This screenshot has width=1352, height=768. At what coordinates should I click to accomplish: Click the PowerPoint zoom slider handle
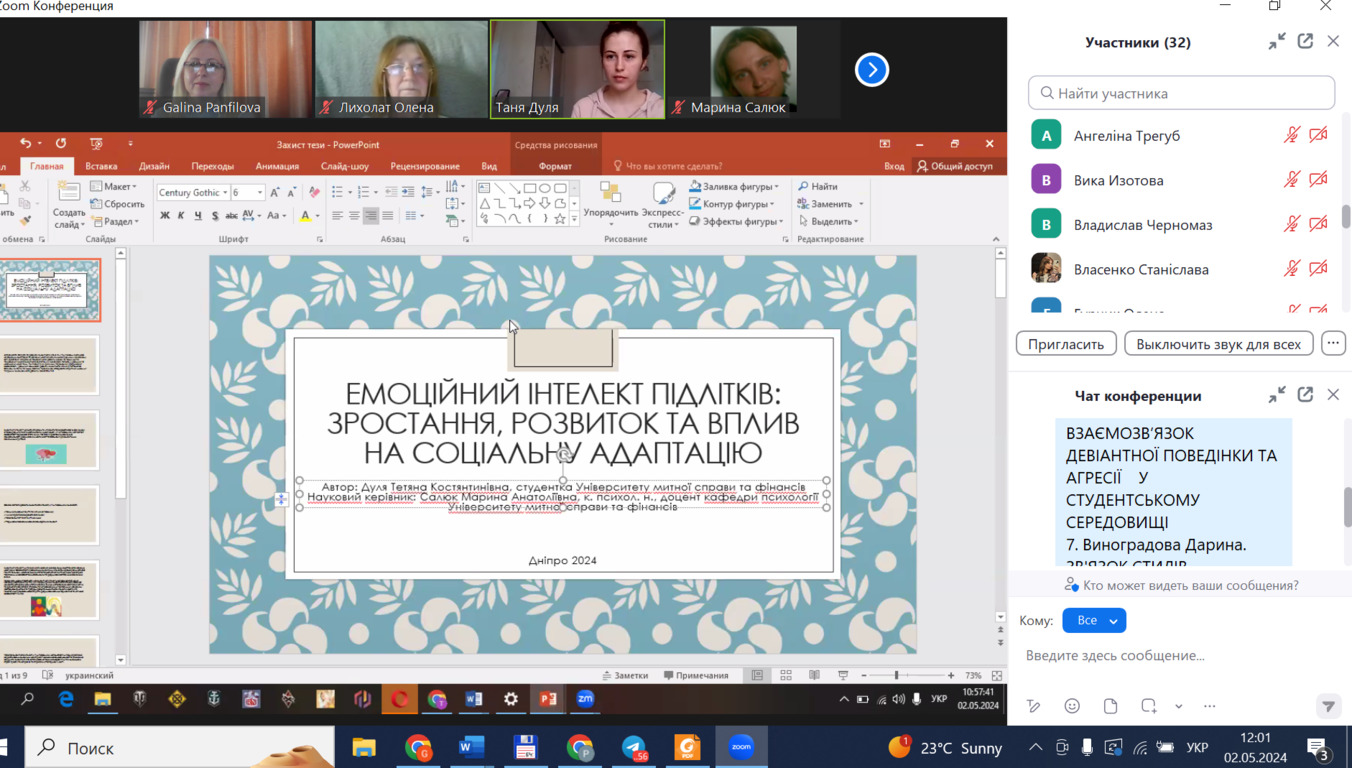coord(896,676)
